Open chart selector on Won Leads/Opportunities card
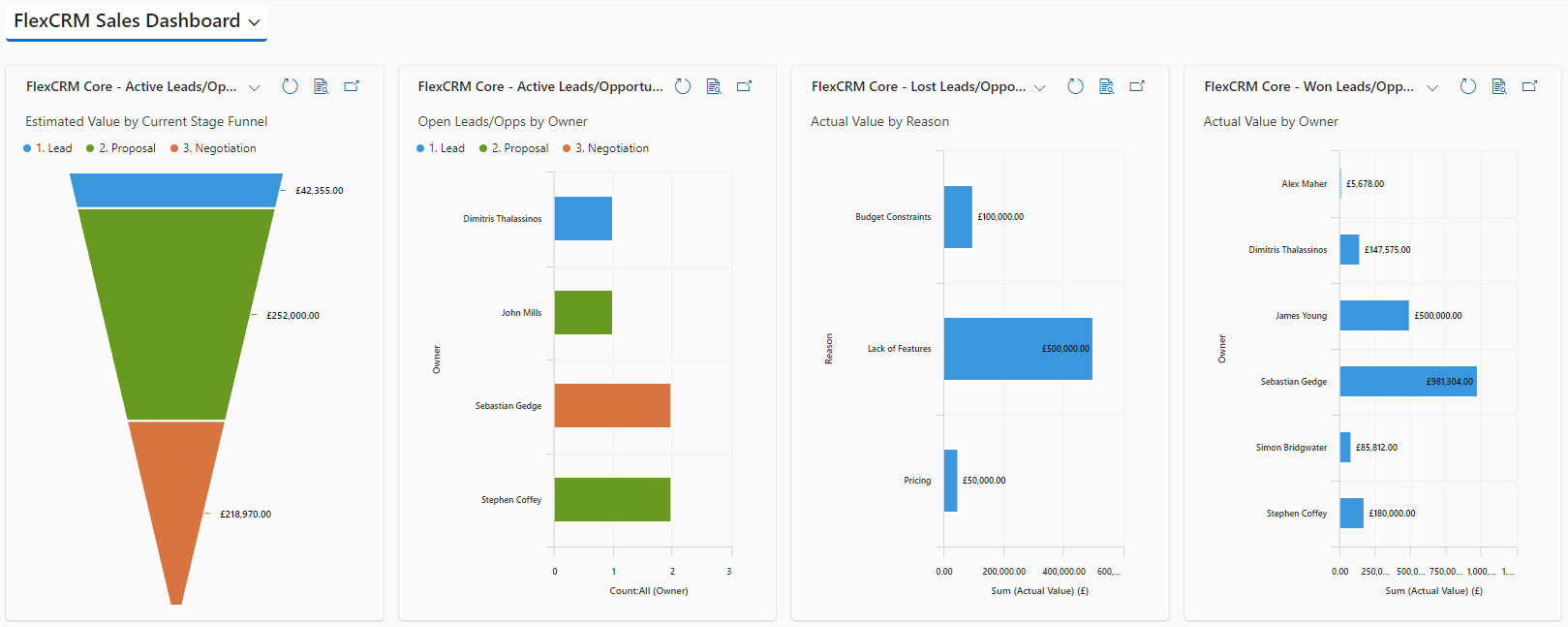This screenshot has width=1568, height=627. 1432,87
